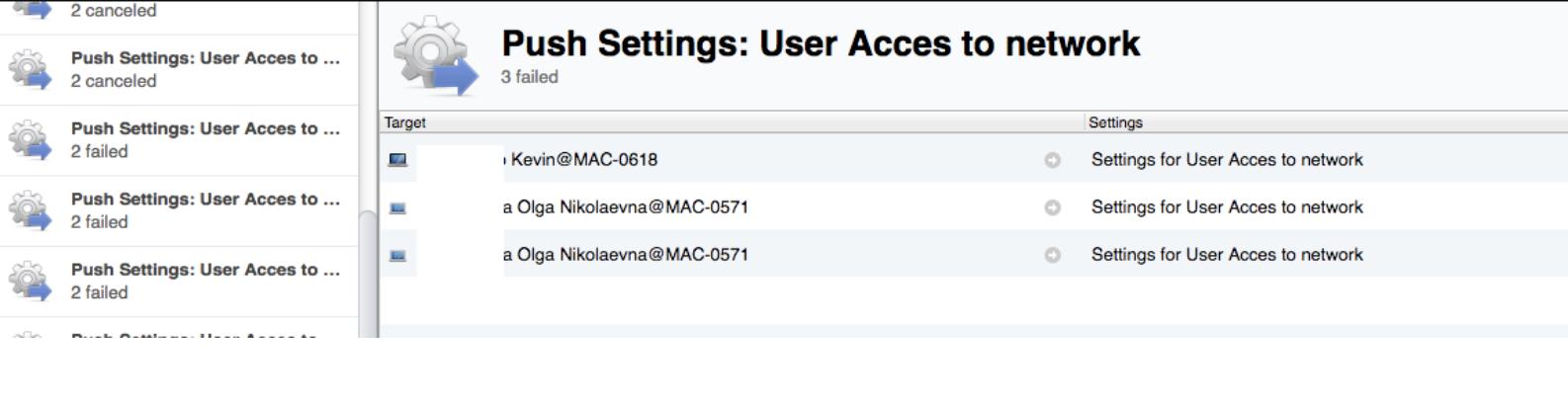The width and height of the screenshot is (1568, 407).
Task: Click gear icon of the fully visible 2 canceled task
Action: 30,69
